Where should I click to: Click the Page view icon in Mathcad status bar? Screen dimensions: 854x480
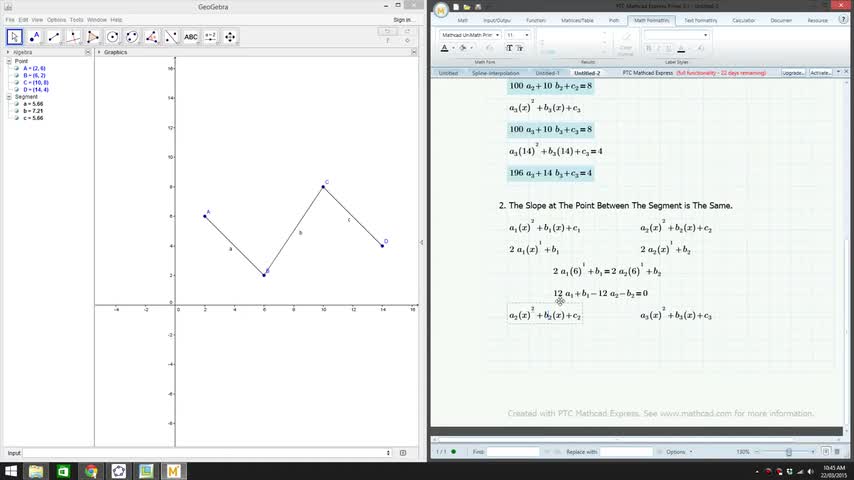[x=826, y=452]
